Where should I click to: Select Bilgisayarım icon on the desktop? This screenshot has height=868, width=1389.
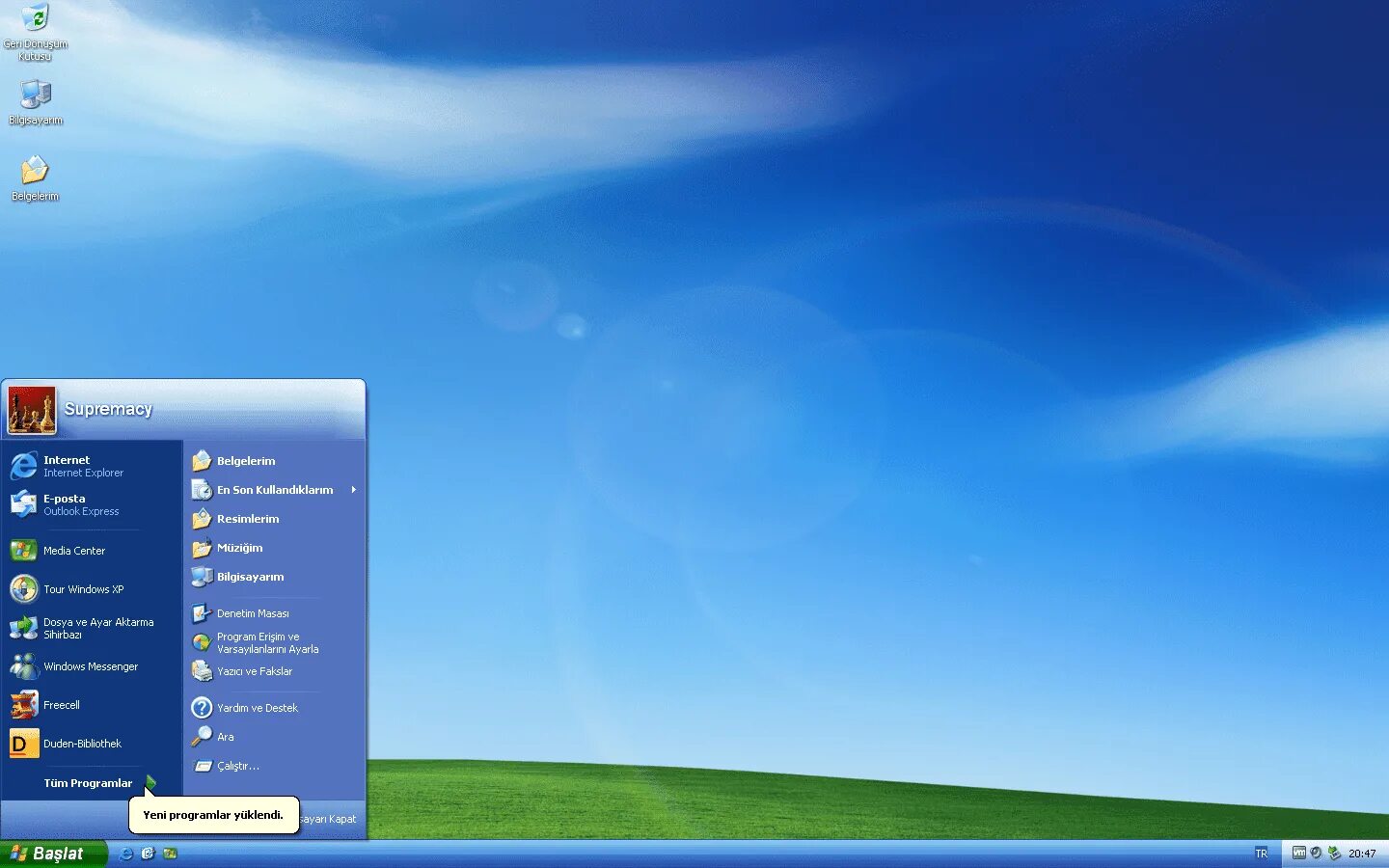click(35, 102)
